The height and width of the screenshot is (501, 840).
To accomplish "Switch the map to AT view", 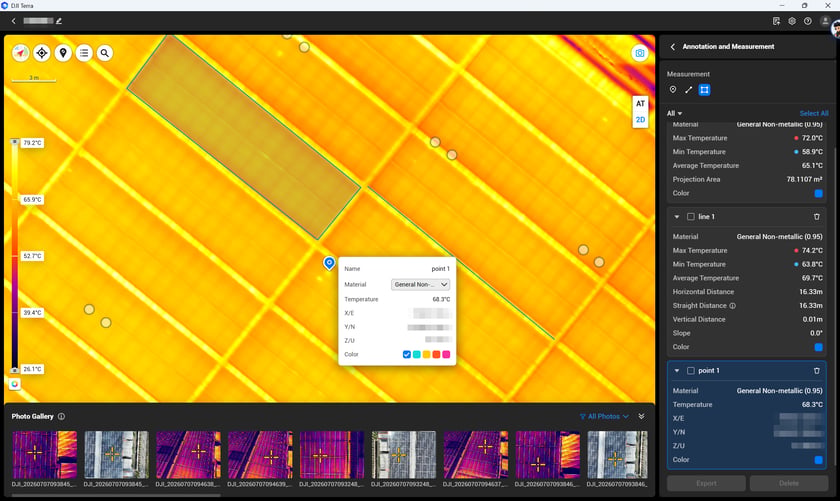I will coord(640,103).
